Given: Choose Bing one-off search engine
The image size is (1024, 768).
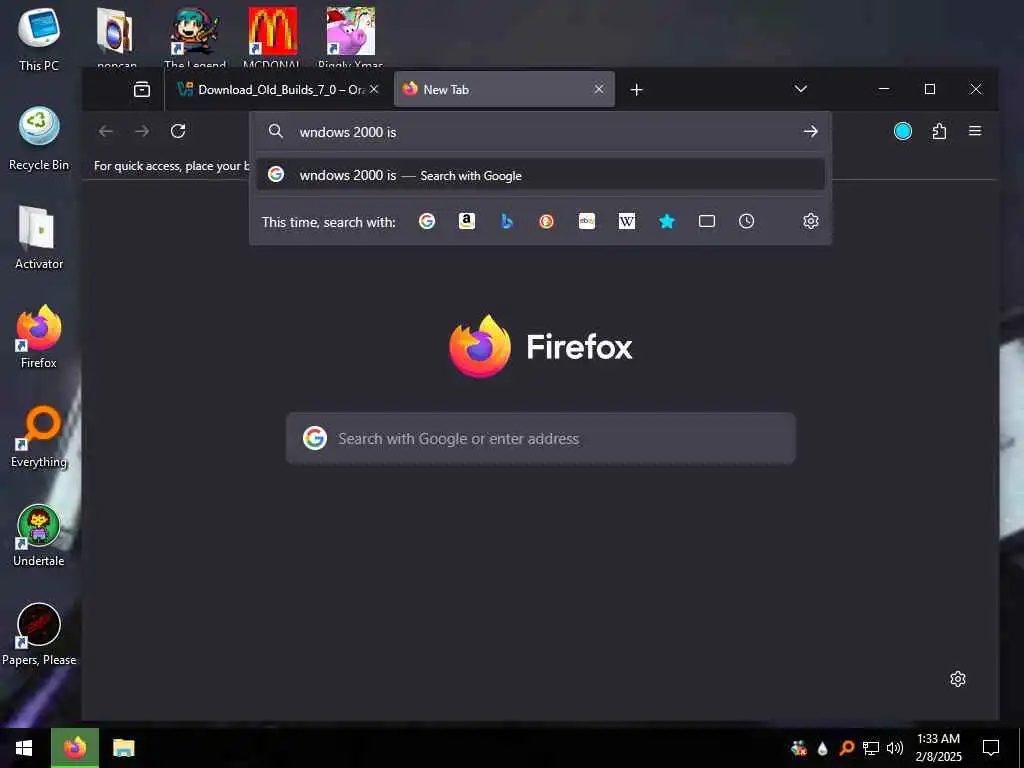Looking at the screenshot, I should tap(507, 221).
